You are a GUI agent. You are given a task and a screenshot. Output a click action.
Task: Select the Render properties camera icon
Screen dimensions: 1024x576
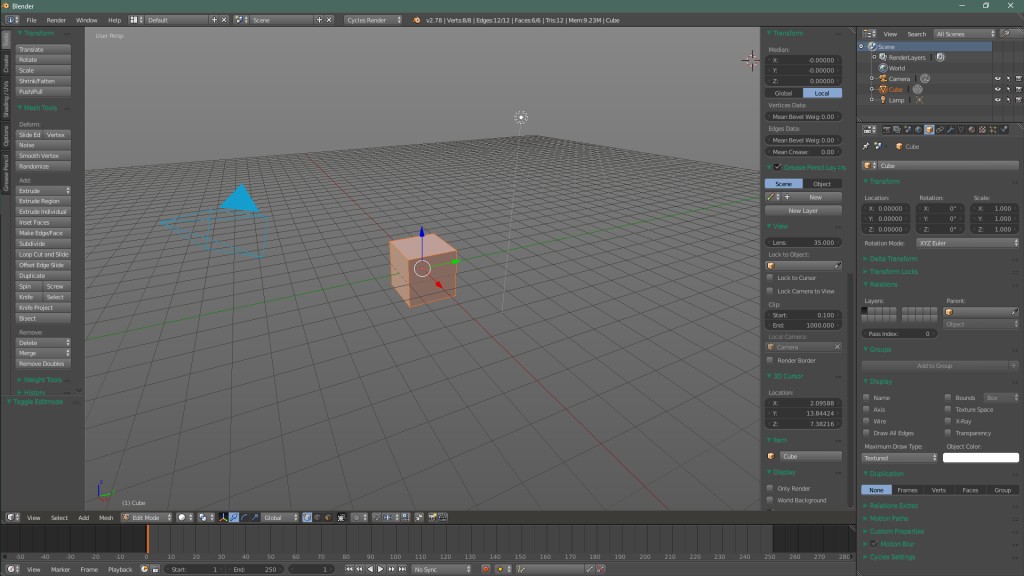887,129
